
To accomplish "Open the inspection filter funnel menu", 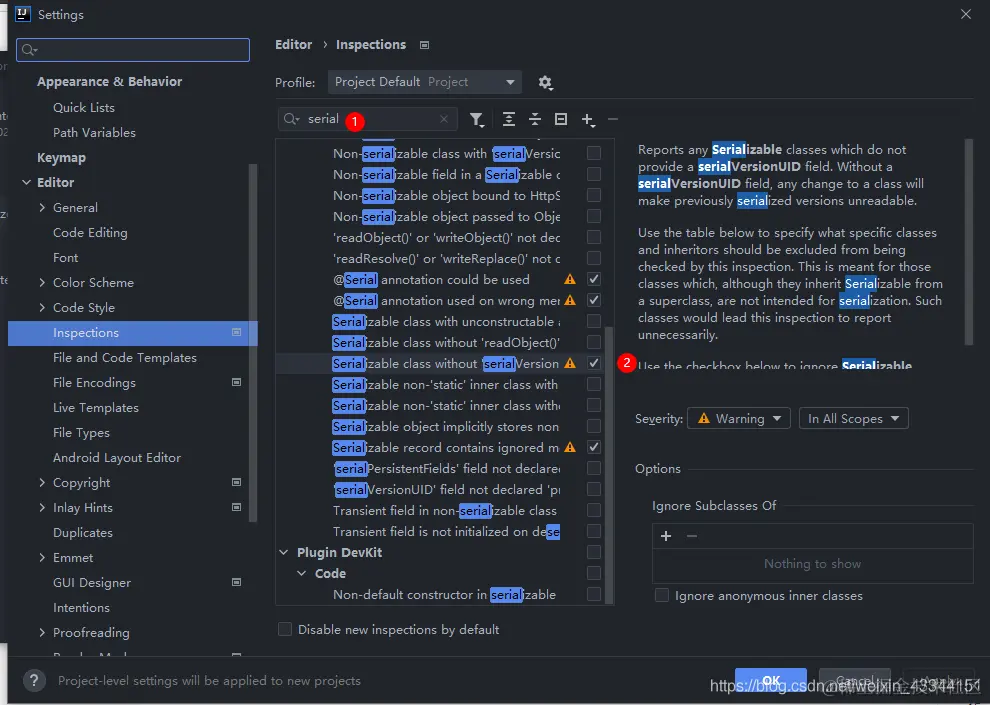I will 476,119.
